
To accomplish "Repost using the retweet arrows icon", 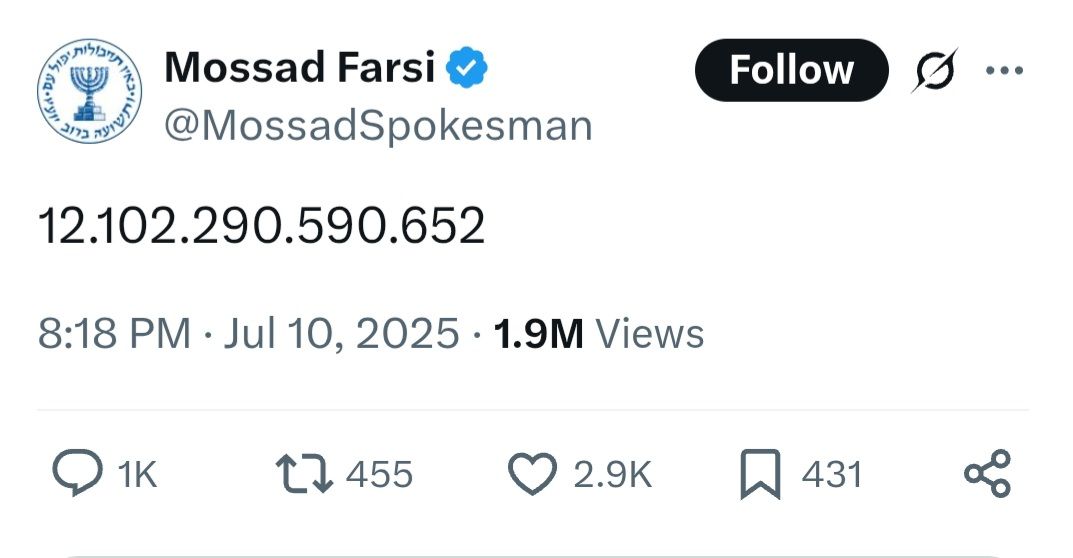I will pos(305,474).
